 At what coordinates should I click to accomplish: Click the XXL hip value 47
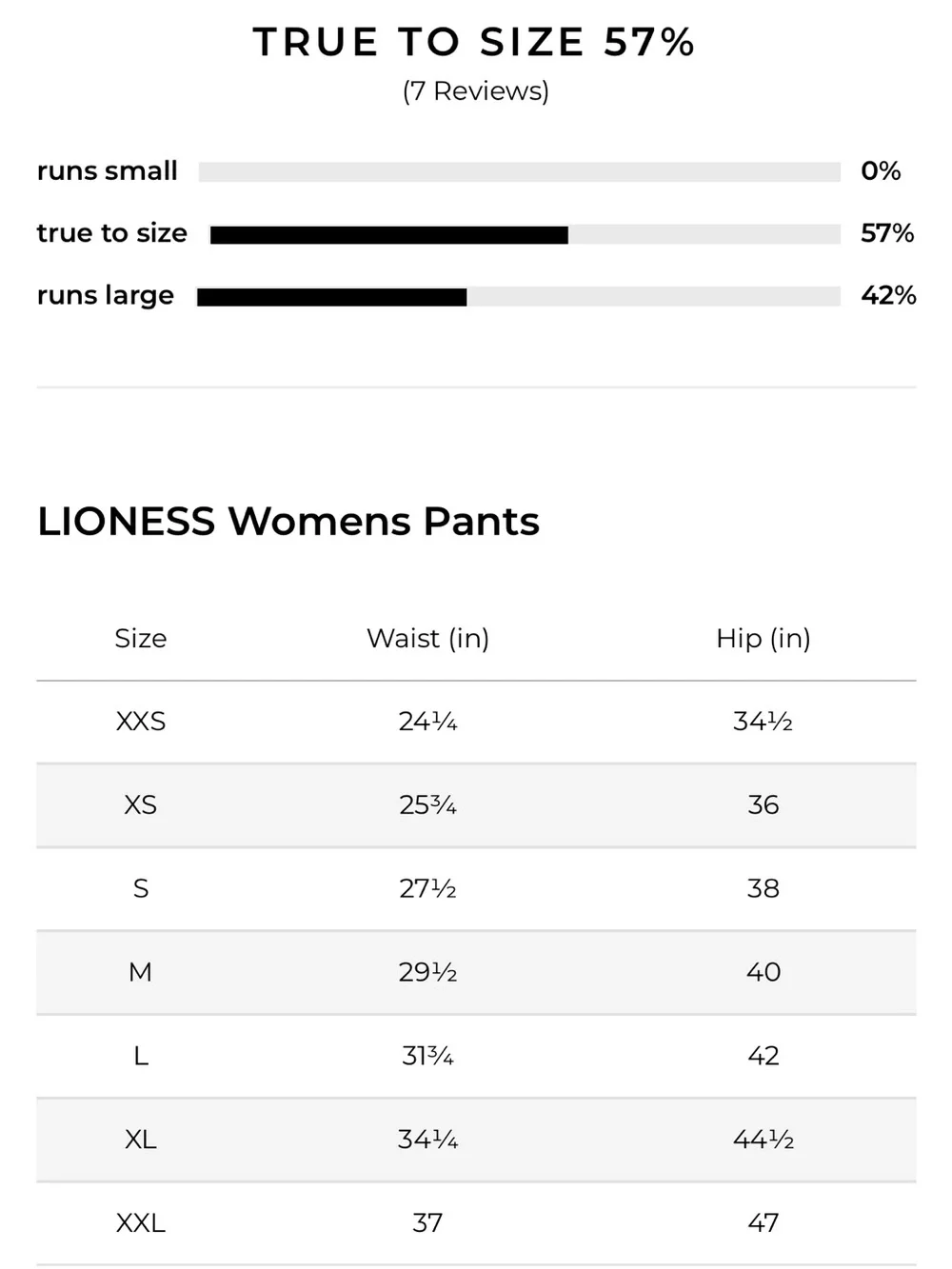[x=764, y=1223]
